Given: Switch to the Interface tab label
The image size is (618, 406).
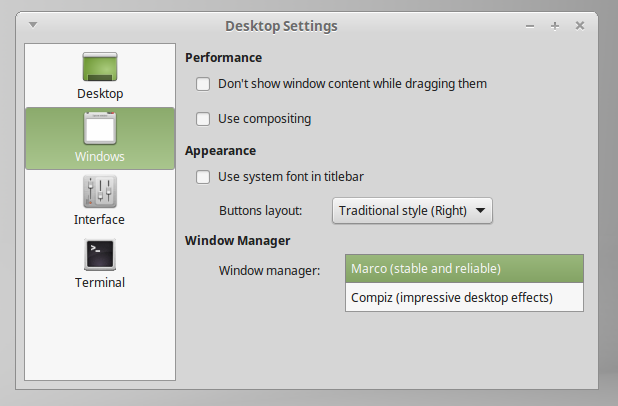Looking at the screenshot, I should (x=100, y=219).
